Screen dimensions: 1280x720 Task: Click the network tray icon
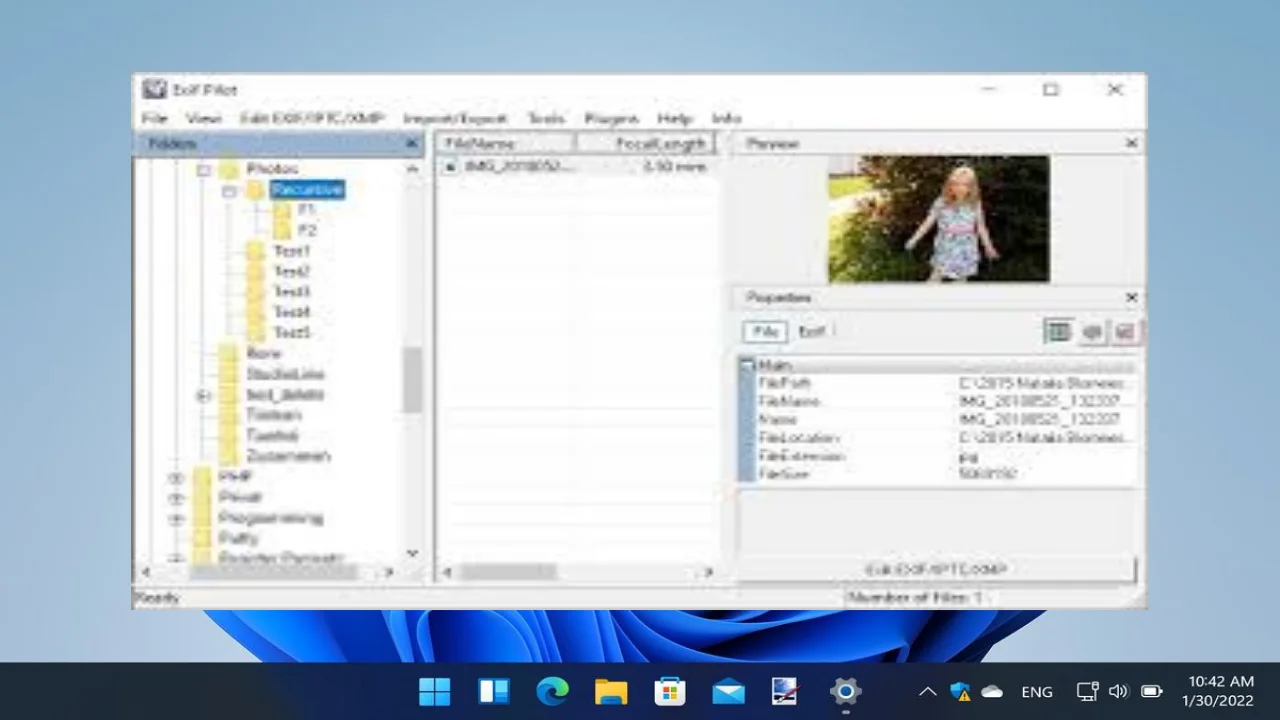(1087, 691)
